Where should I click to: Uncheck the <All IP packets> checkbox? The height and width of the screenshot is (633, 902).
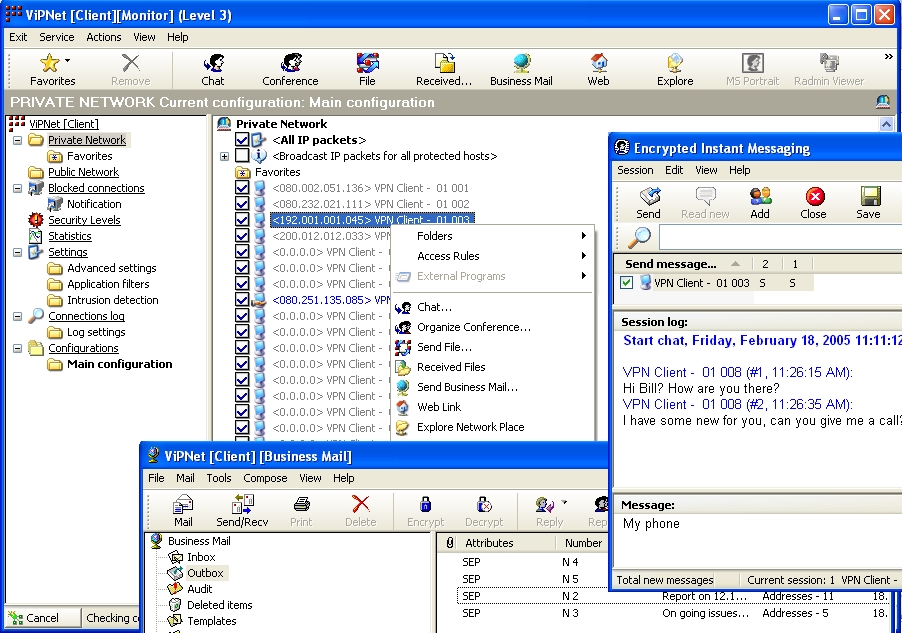(x=242, y=140)
